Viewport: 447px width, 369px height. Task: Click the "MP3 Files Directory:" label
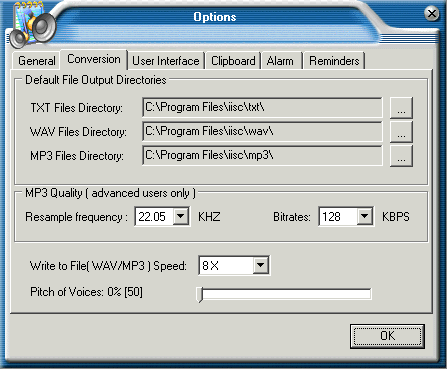tap(77, 156)
